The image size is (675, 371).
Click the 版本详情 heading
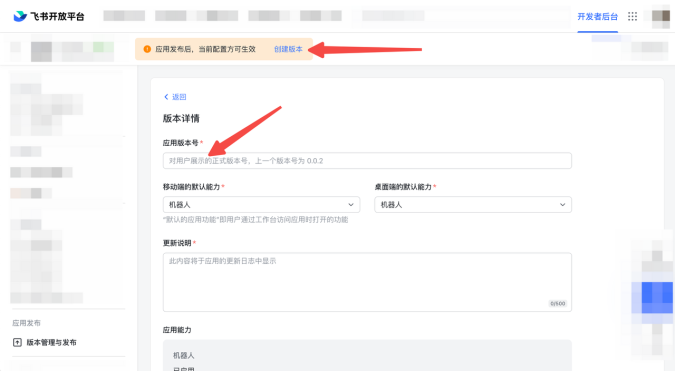click(181, 118)
